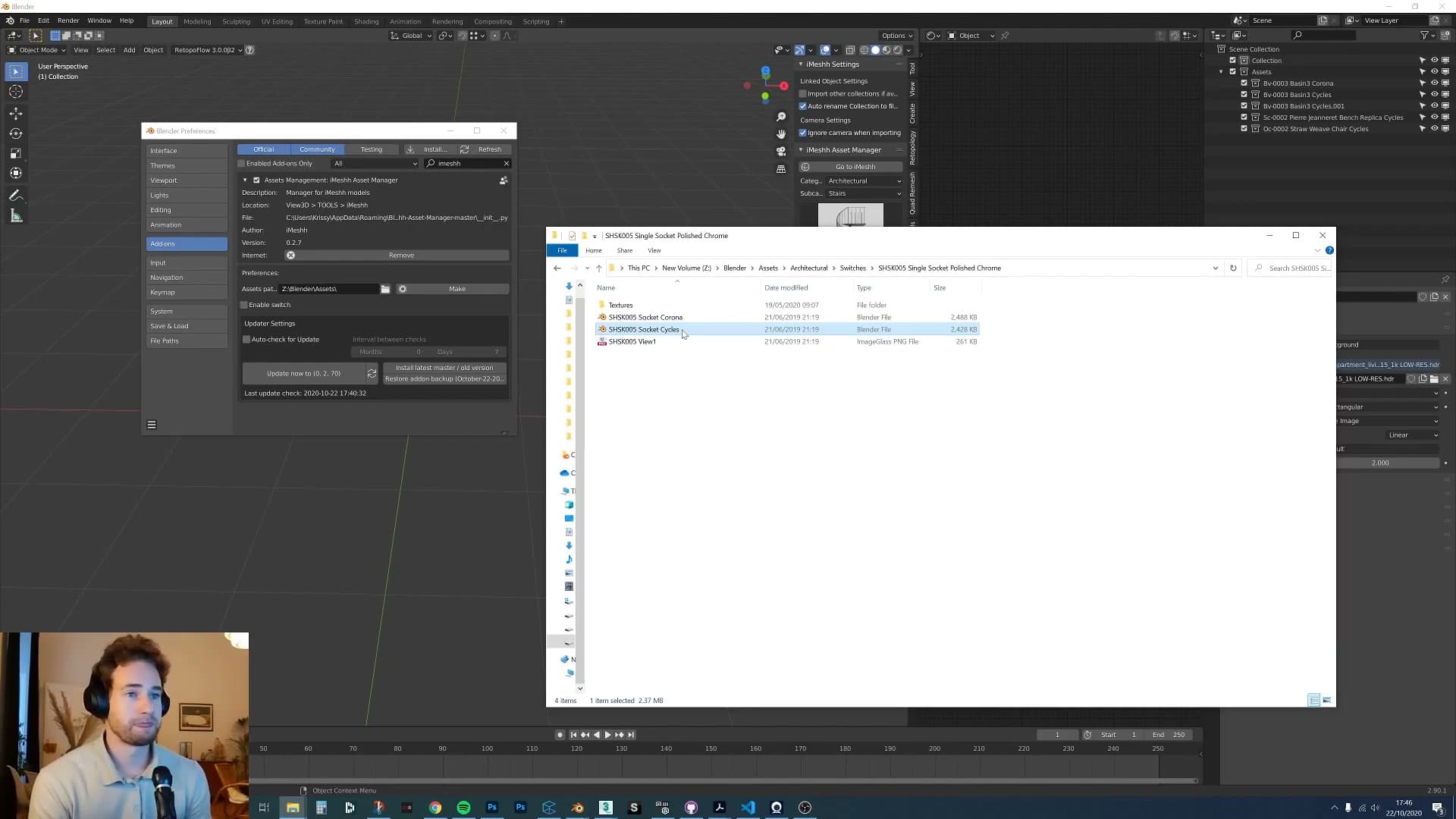Enable the 'Enable switch' checkbox
1456x819 pixels.
(x=244, y=305)
